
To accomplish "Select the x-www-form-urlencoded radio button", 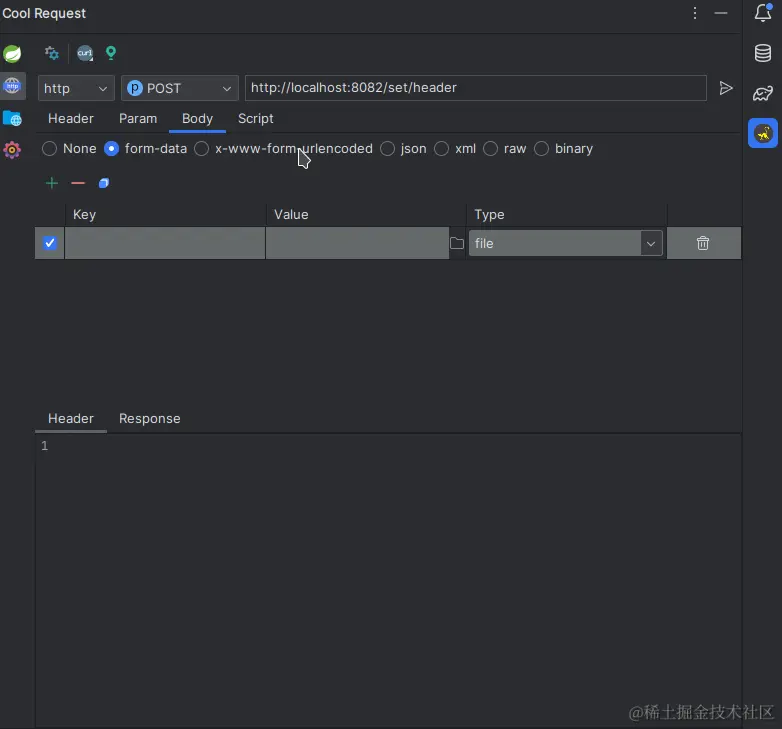I will tap(201, 149).
